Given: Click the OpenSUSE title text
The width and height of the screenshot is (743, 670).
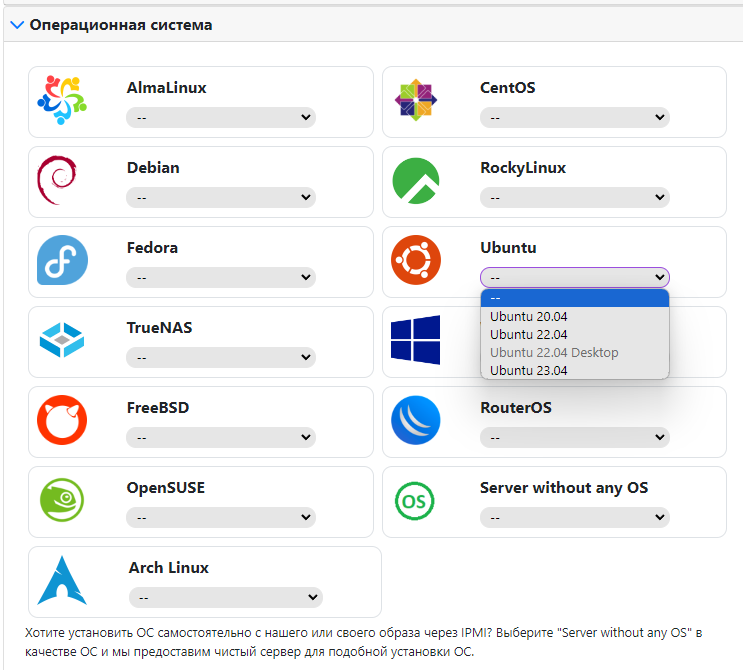Looking at the screenshot, I should coord(166,488).
